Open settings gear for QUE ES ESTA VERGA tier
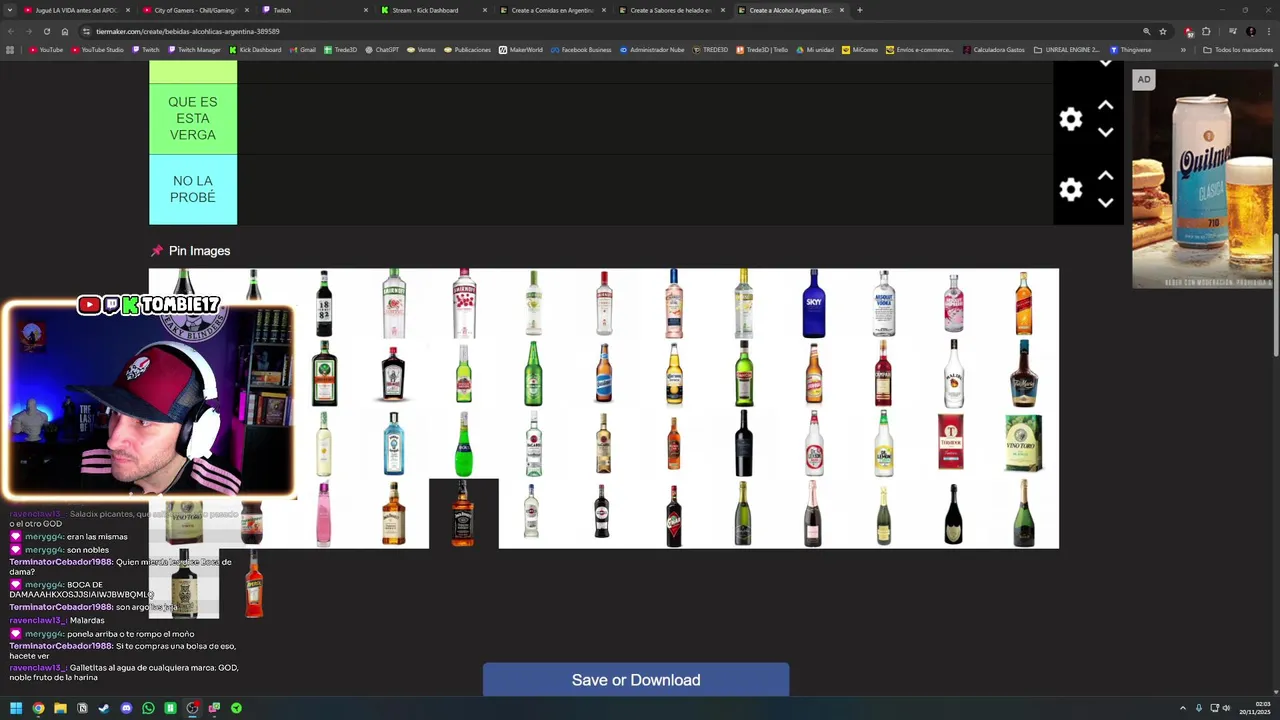 1071,119
